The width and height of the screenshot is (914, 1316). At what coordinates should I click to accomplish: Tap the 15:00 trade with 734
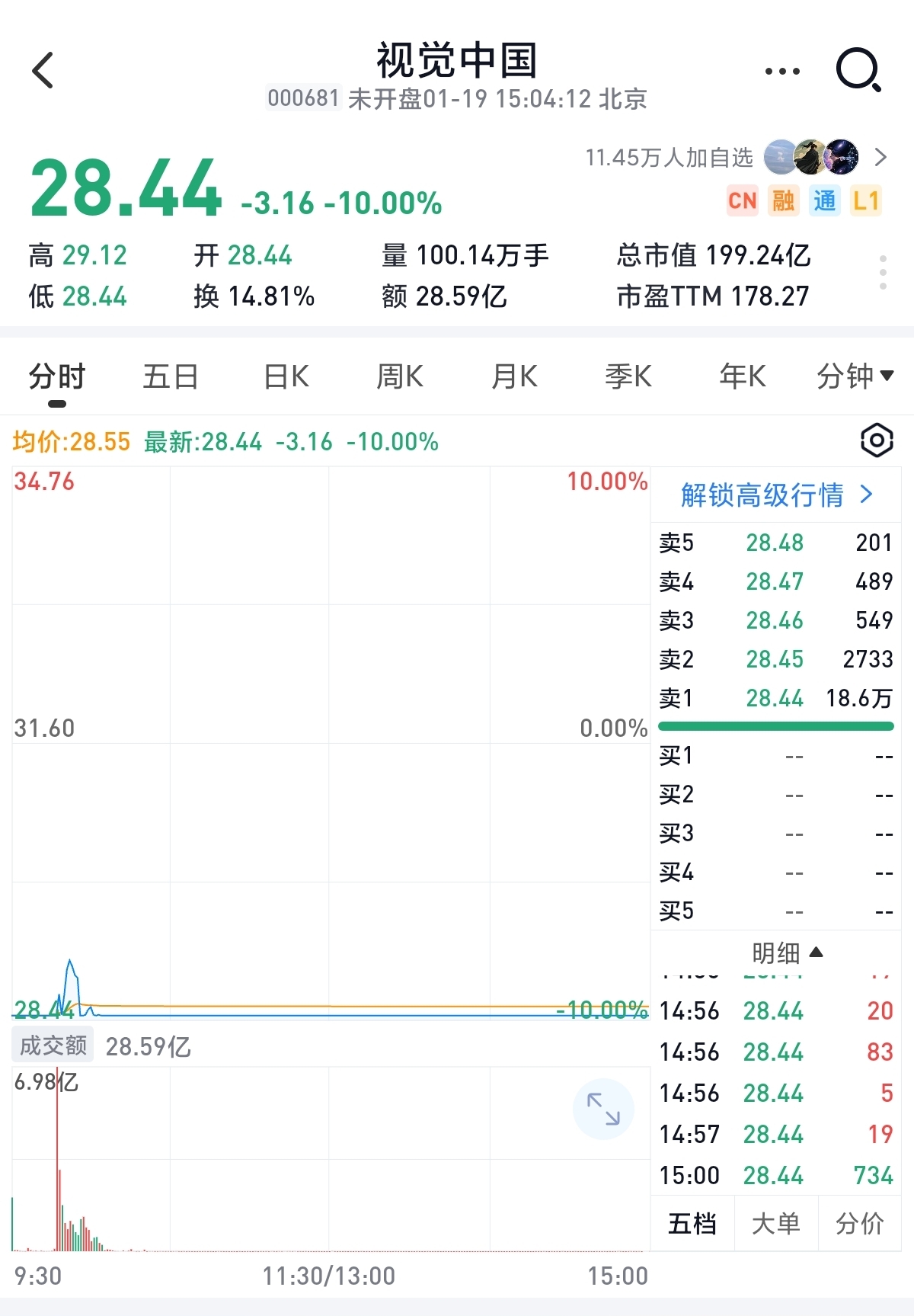[x=775, y=1175]
